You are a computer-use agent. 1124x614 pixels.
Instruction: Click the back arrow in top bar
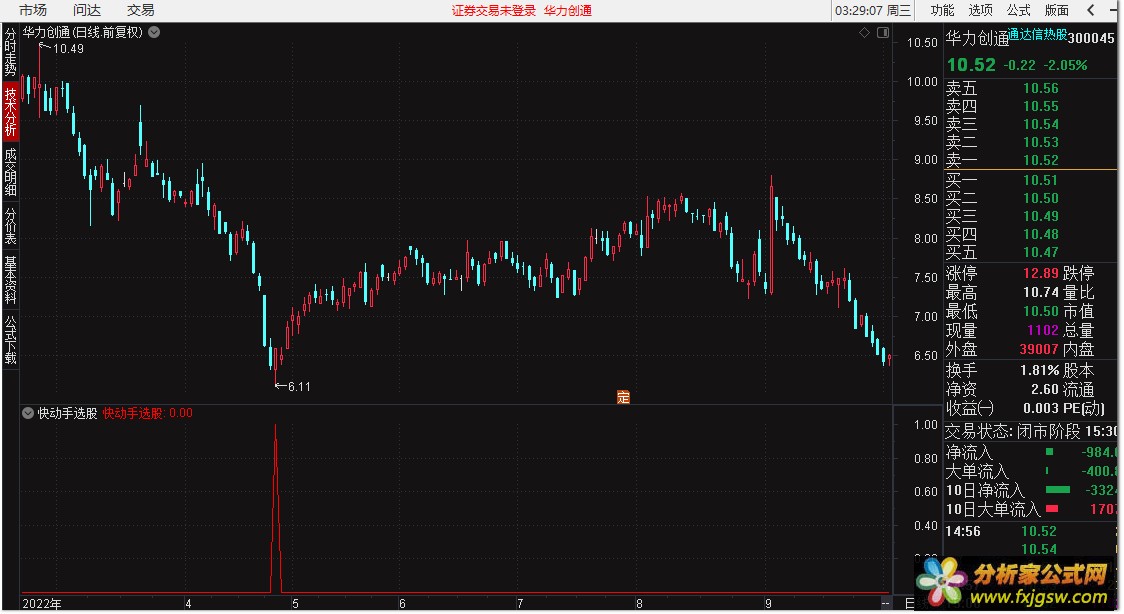click(1090, 10)
